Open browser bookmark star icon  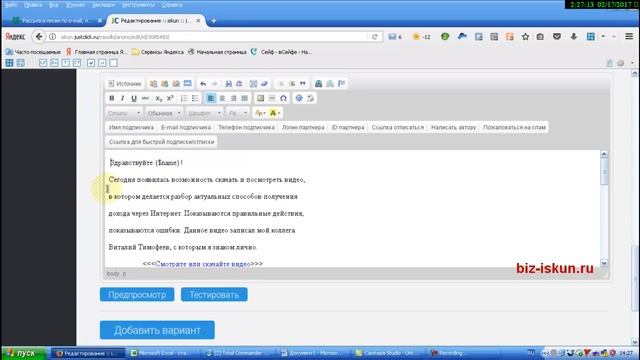point(525,37)
